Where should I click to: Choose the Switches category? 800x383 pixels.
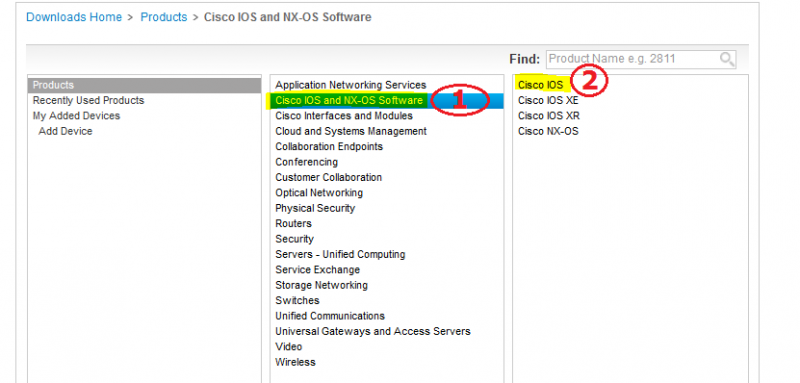pyautogui.click(x=297, y=300)
